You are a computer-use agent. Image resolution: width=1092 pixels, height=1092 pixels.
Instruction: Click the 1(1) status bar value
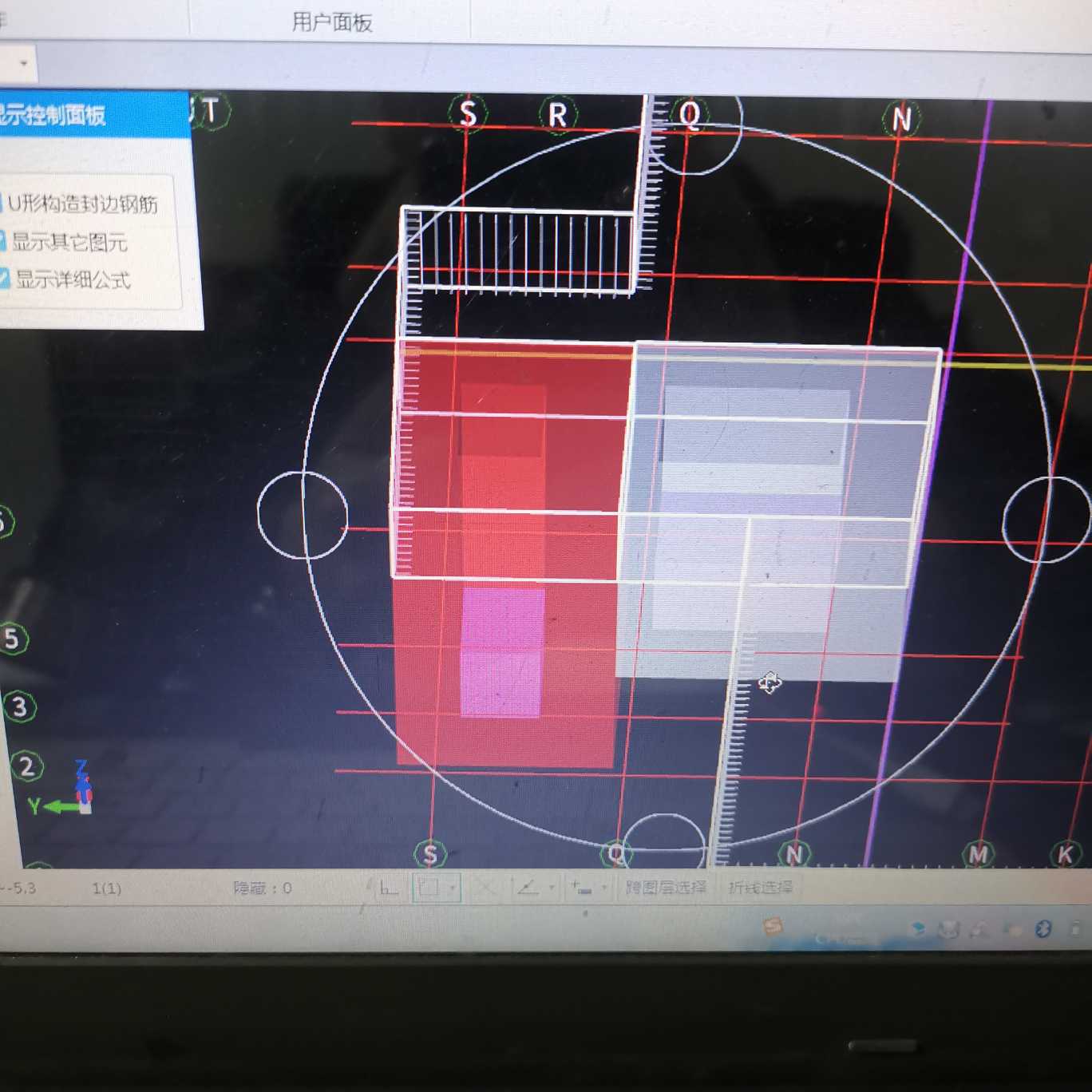[x=107, y=888]
